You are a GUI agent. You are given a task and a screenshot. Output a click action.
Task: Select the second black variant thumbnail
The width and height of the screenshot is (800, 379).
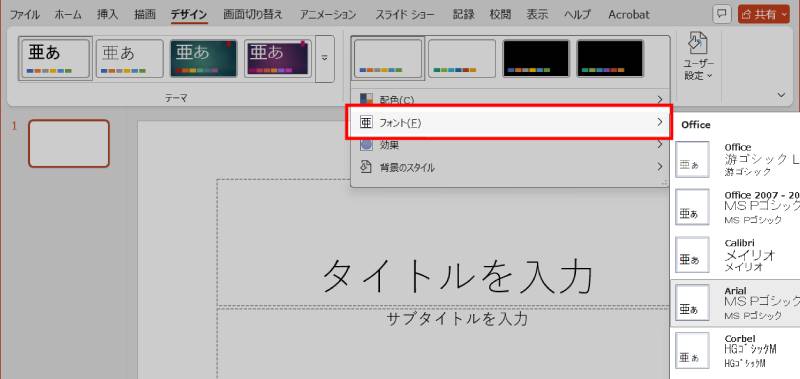(x=610, y=59)
